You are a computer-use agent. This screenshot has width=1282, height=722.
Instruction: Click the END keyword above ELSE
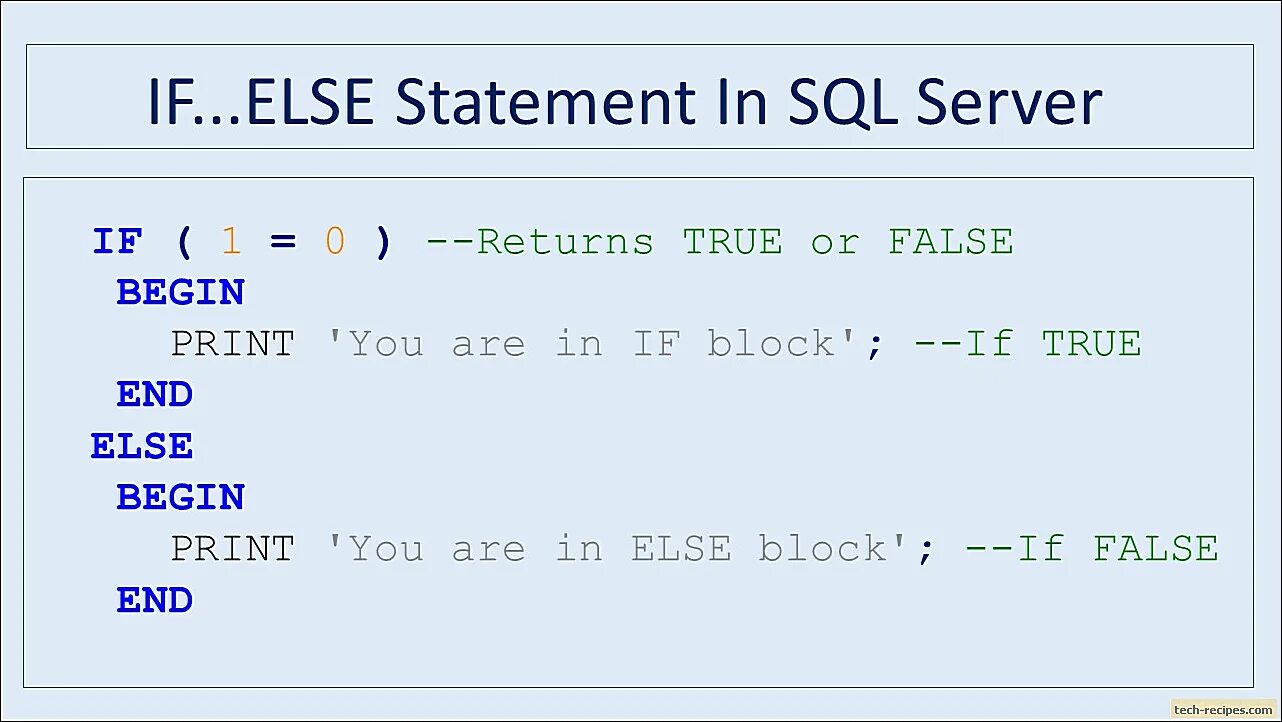coord(154,395)
